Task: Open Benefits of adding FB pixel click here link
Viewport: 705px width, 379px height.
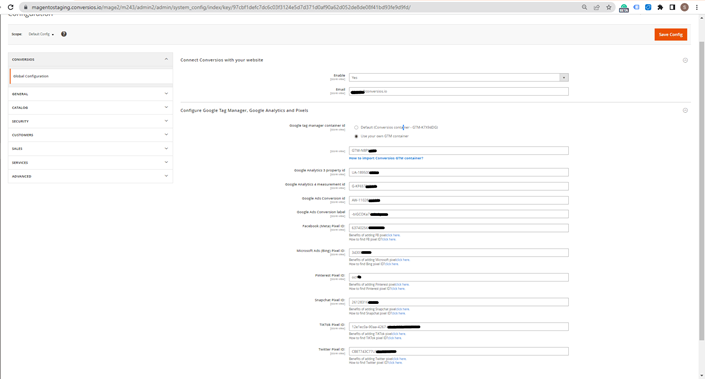Action: click(393, 235)
